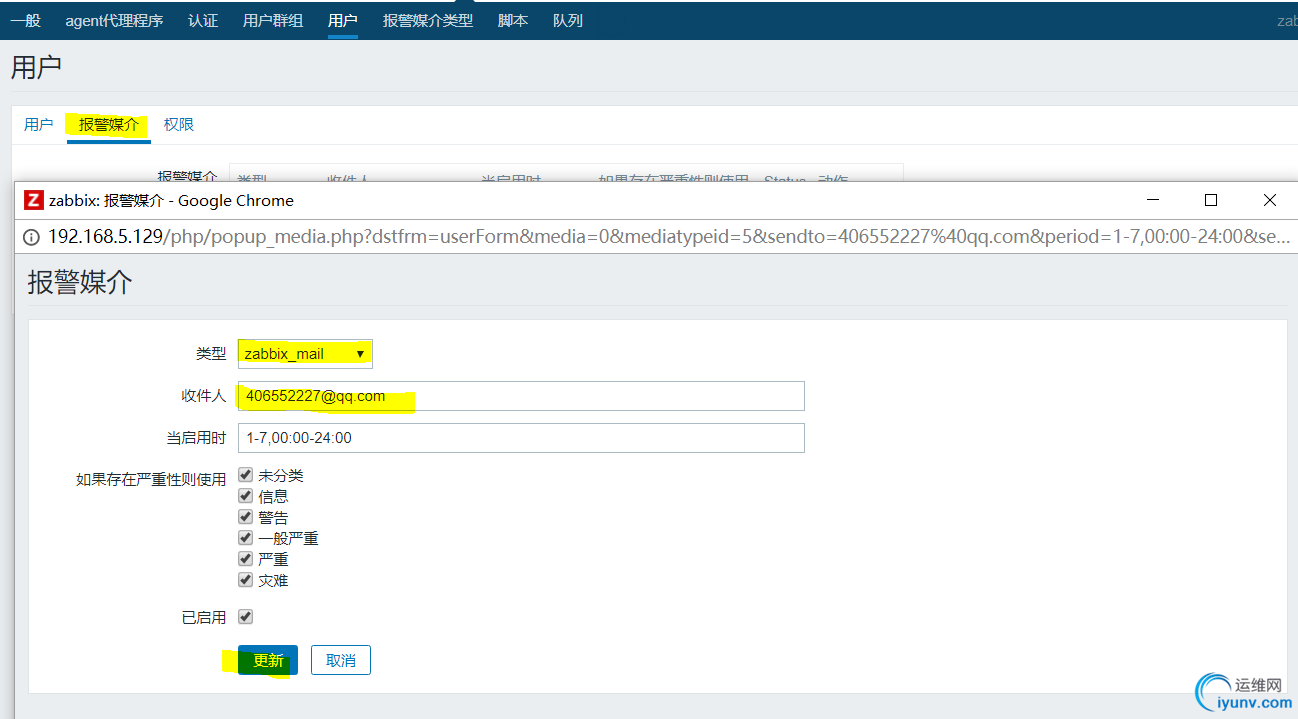Open agent代理程序 menu item

[x=114, y=20]
